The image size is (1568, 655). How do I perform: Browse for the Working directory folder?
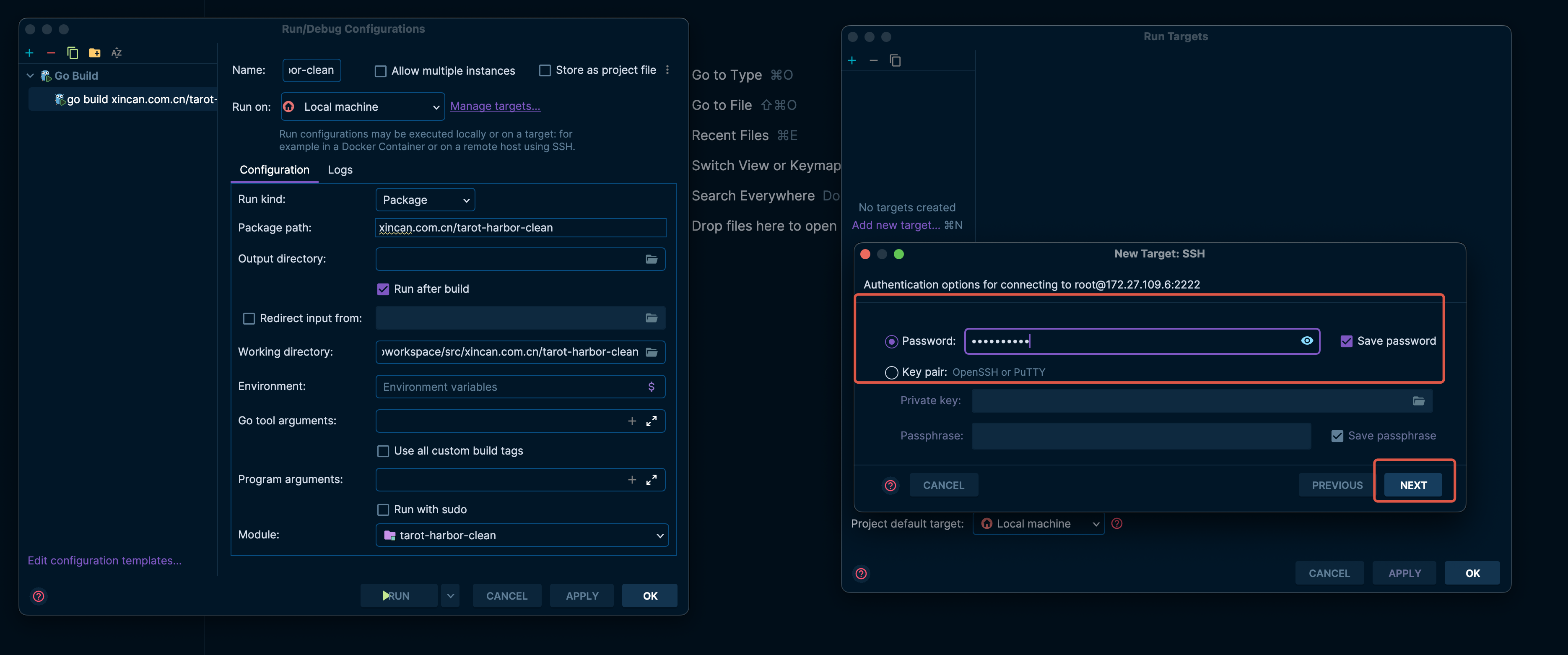click(x=651, y=352)
